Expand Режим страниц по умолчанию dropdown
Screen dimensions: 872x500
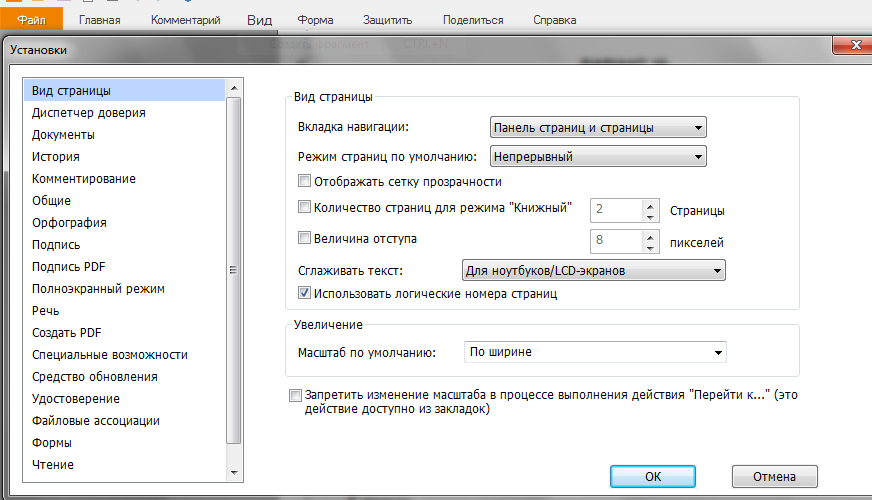tap(597, 157)
